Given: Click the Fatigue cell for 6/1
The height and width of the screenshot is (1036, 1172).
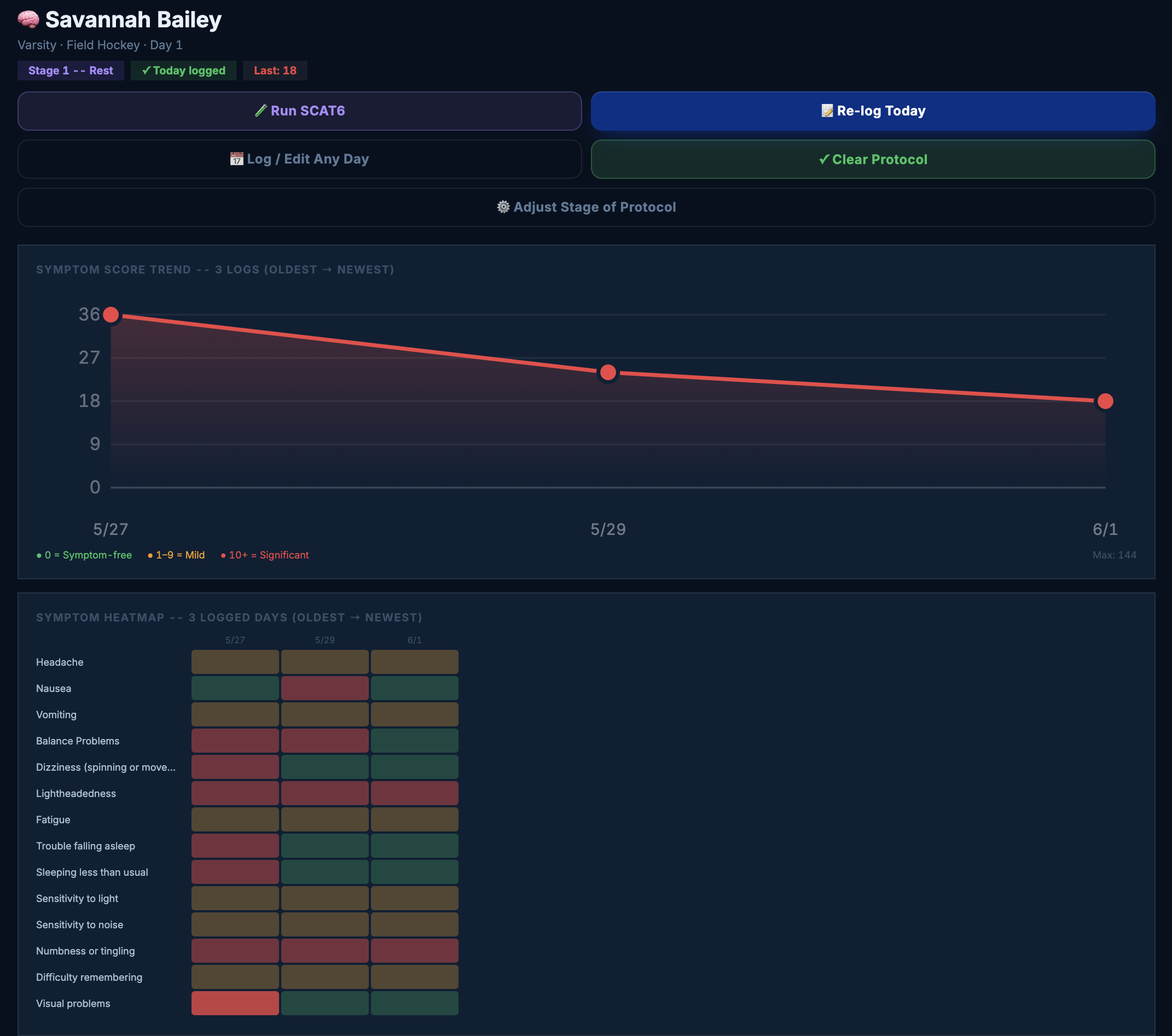Looking at the screenshot, I should click(415, 819).
